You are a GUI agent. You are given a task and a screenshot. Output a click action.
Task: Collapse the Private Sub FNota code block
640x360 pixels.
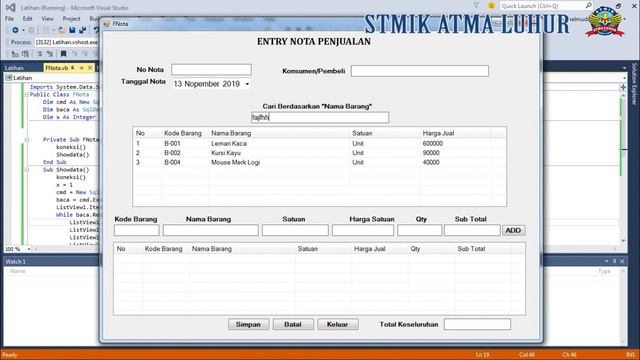point(27,140)
